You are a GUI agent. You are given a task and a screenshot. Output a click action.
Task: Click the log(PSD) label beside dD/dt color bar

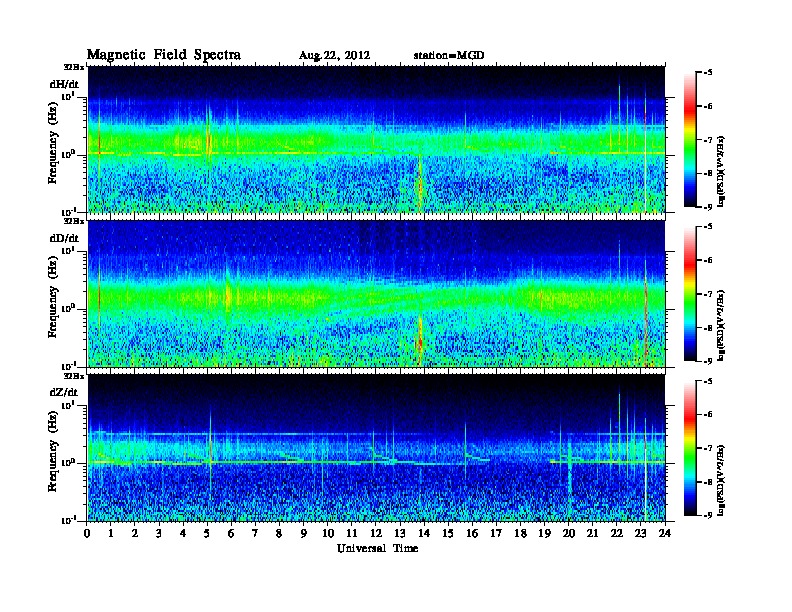(722, 326)
